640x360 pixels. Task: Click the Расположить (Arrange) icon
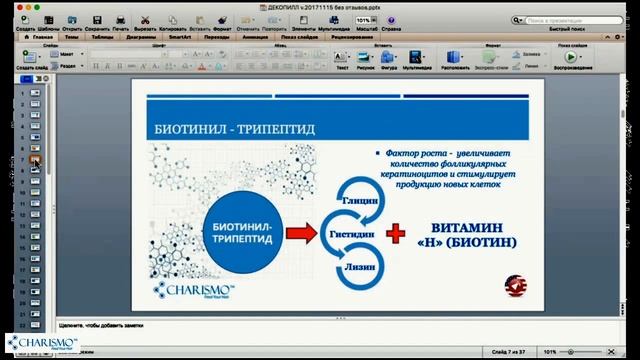453,57
